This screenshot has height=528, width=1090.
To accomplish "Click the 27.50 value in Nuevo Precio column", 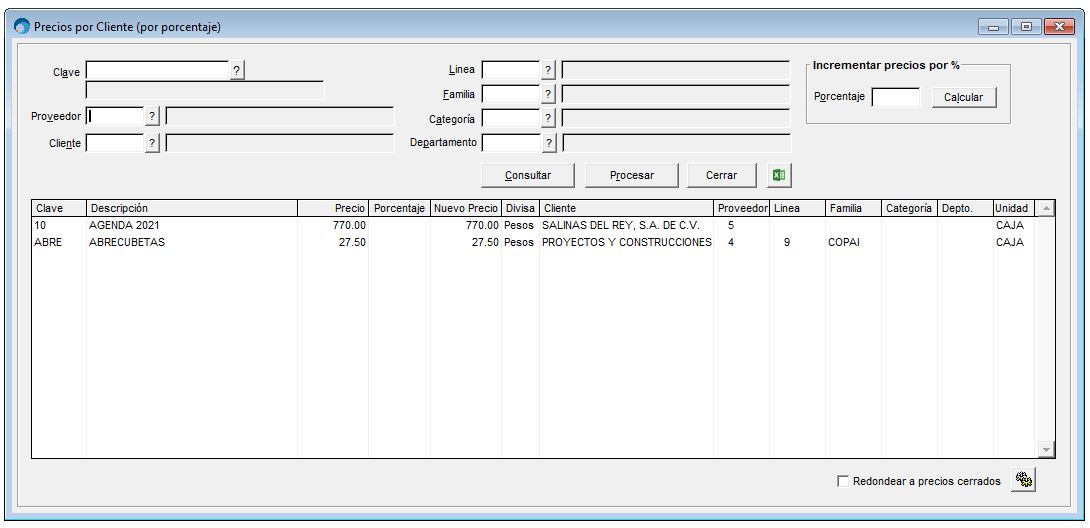I will tap(486, 242).
